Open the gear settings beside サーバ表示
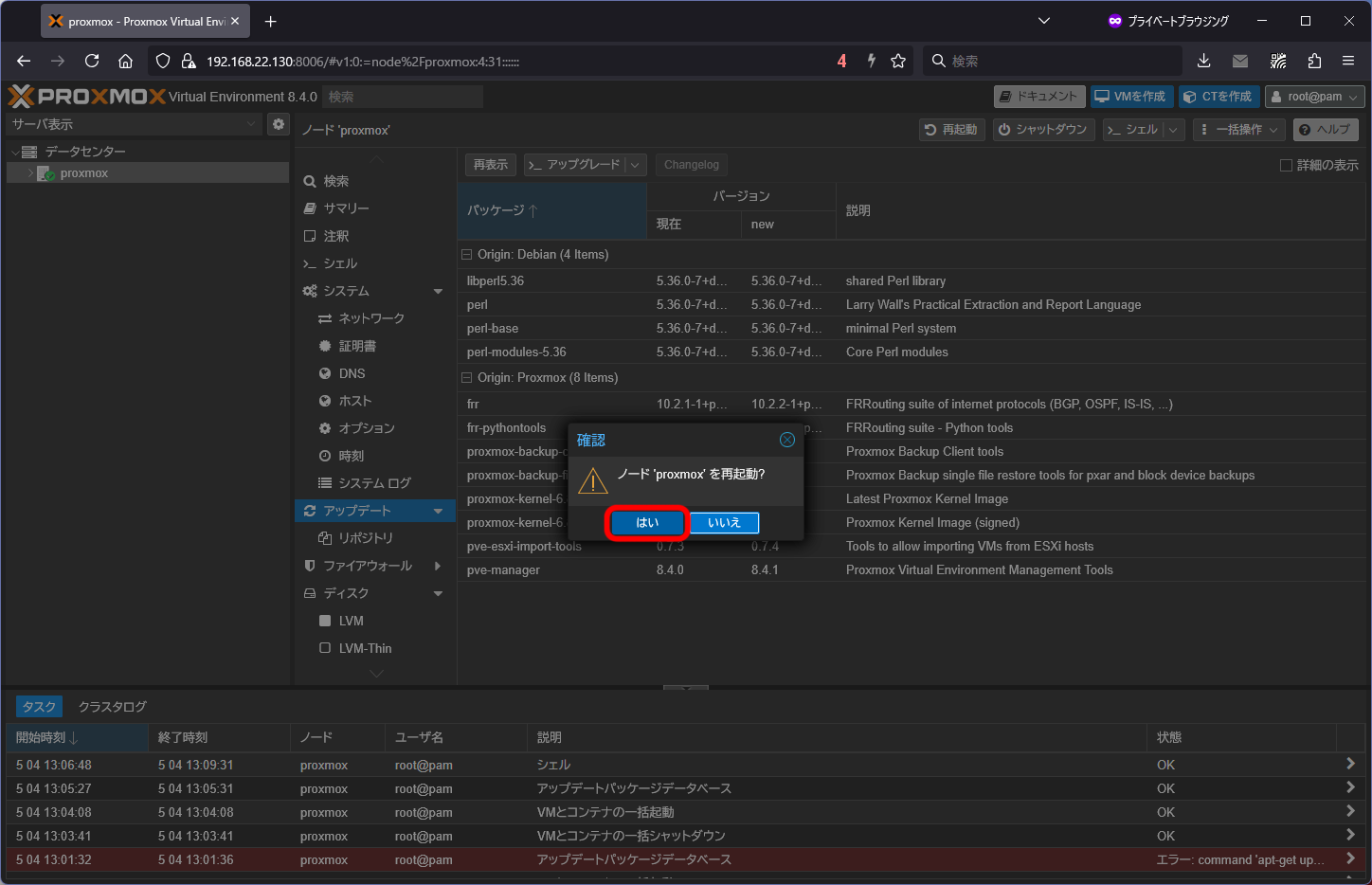 click(279, 124)
